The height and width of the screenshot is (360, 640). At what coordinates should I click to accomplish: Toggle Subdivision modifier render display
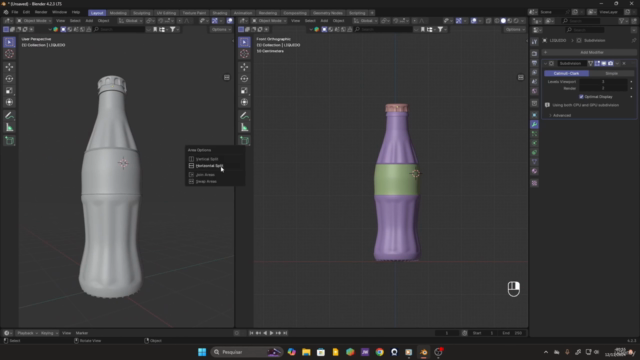click(x=610, y=63)
